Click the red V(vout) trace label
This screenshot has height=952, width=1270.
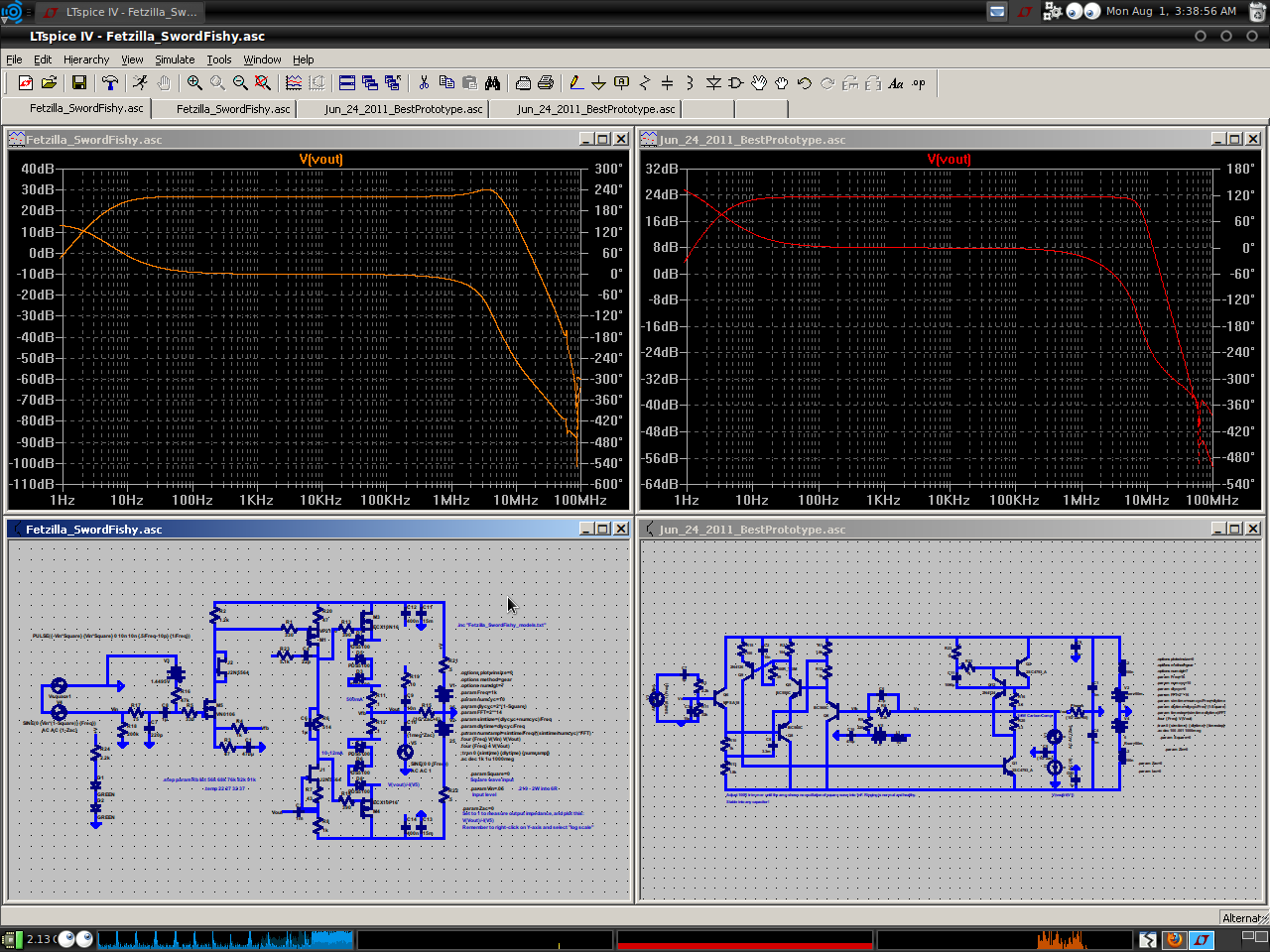click(950, 159)
